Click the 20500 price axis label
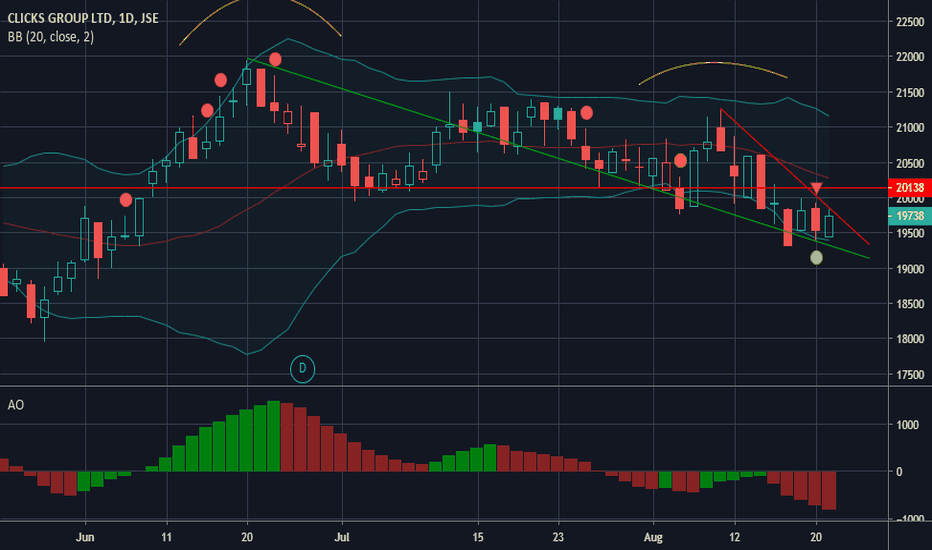 coord(910,164)
